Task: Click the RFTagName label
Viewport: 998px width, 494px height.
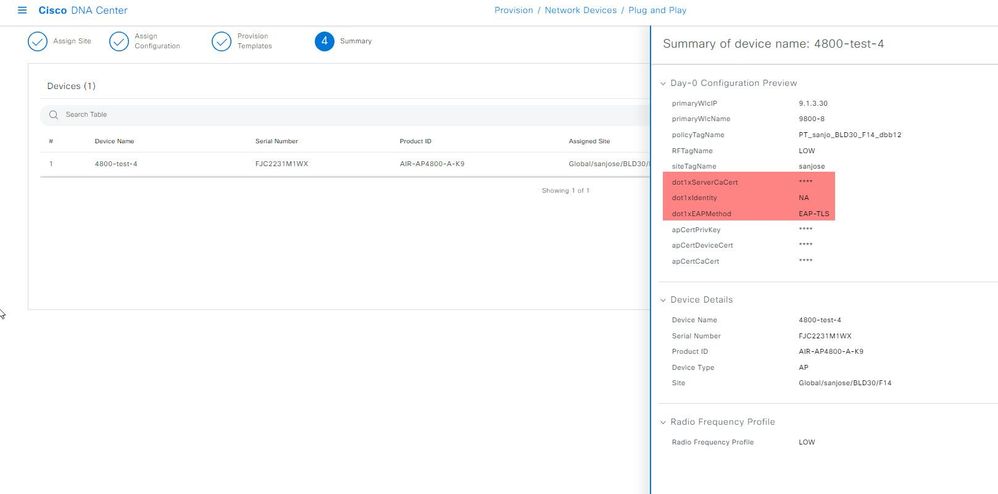Action: 692,151
